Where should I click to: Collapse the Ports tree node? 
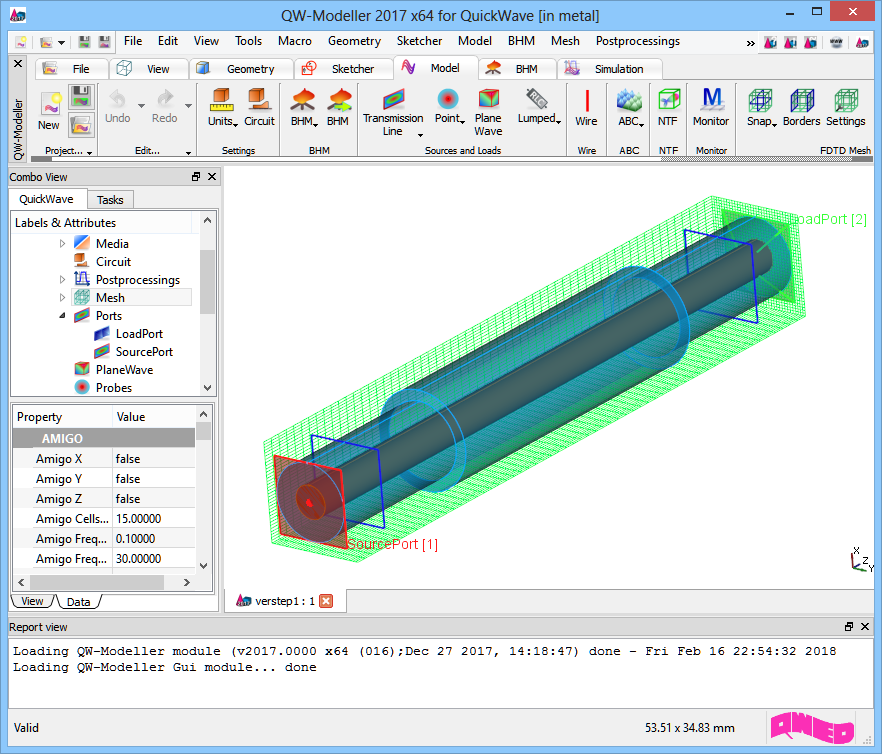pyautogui.click(x=63, y=316)
